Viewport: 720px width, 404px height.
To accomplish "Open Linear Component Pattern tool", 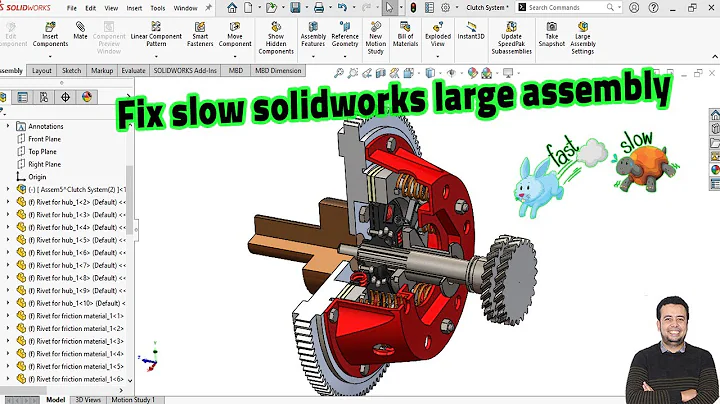I will click(156, 34).
